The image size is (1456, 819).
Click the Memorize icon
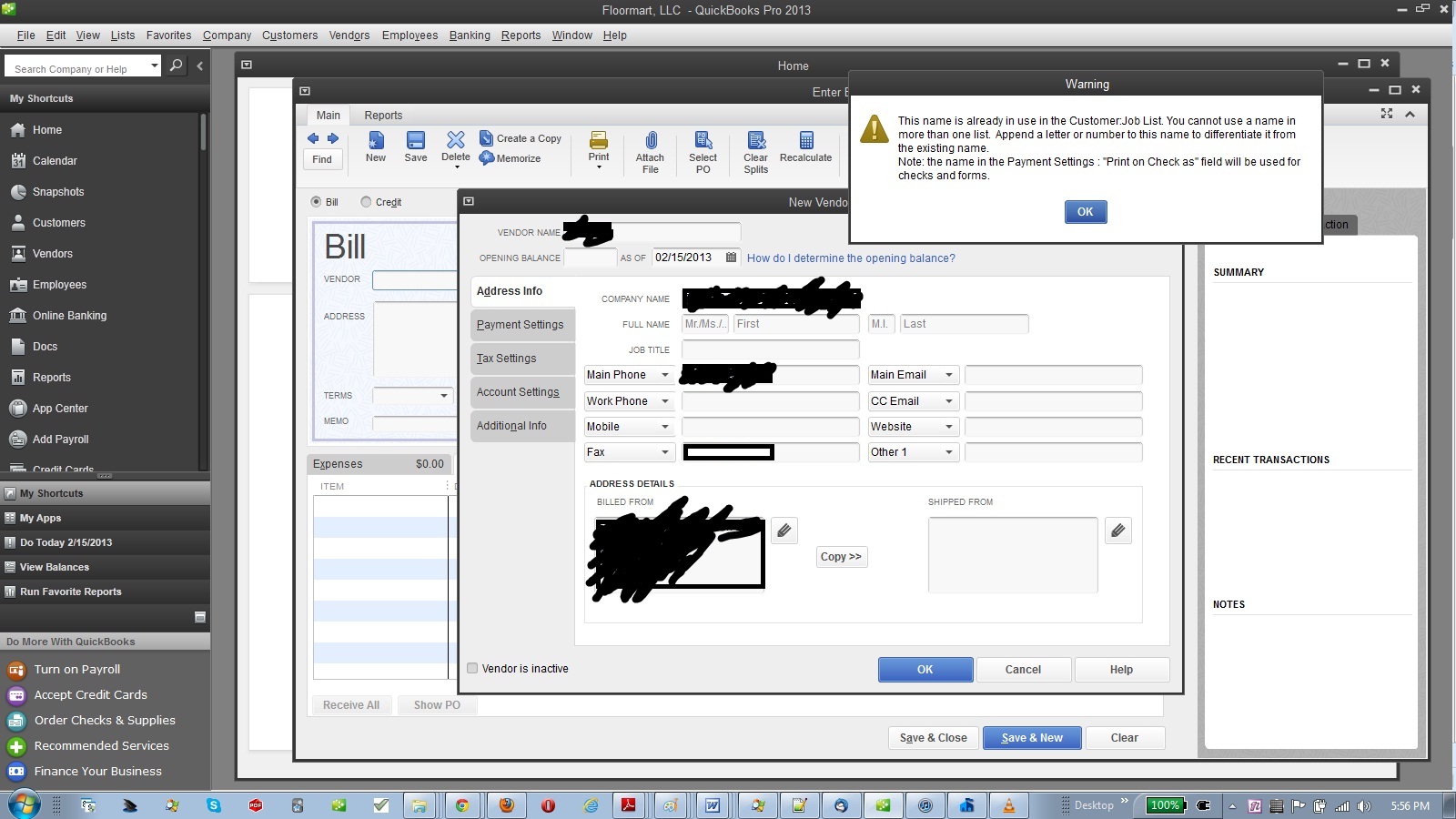point(487,157)
